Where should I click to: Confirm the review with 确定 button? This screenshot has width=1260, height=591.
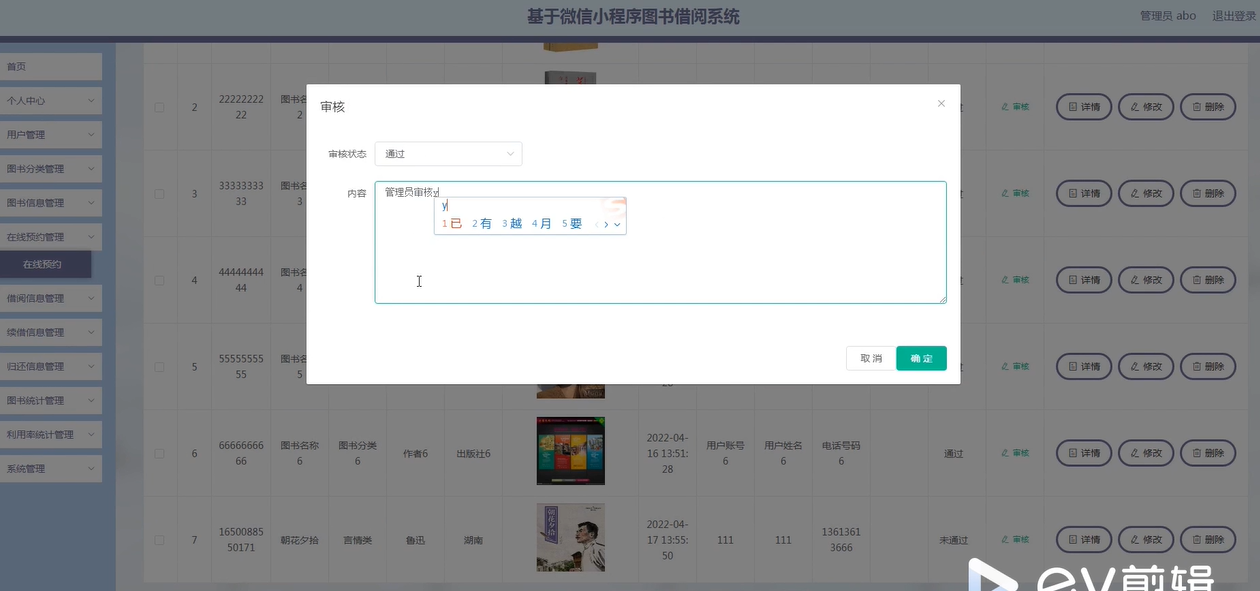[921, 358]
